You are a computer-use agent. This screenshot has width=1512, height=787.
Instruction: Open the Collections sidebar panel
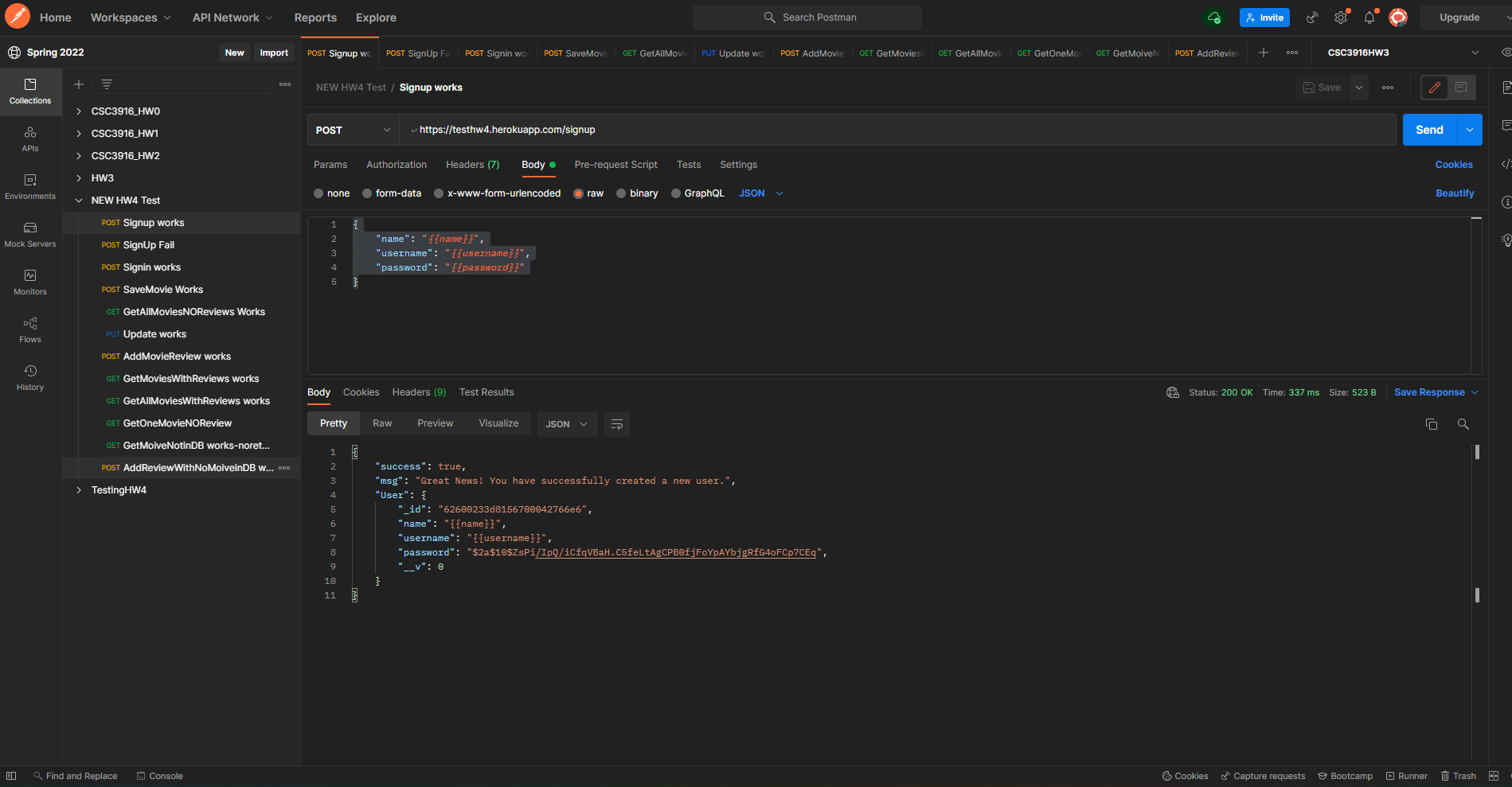(30, 92)
